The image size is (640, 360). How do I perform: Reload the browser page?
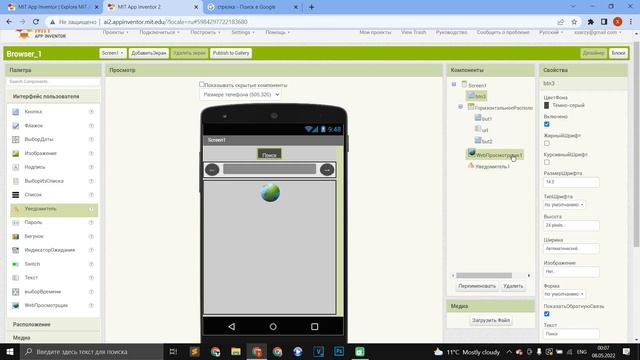point(36,22)
